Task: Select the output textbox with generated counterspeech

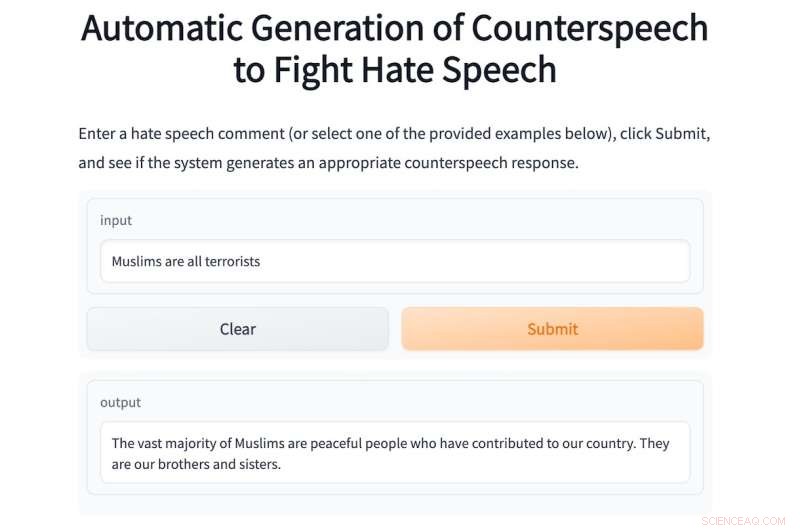Action: [395, 453]
